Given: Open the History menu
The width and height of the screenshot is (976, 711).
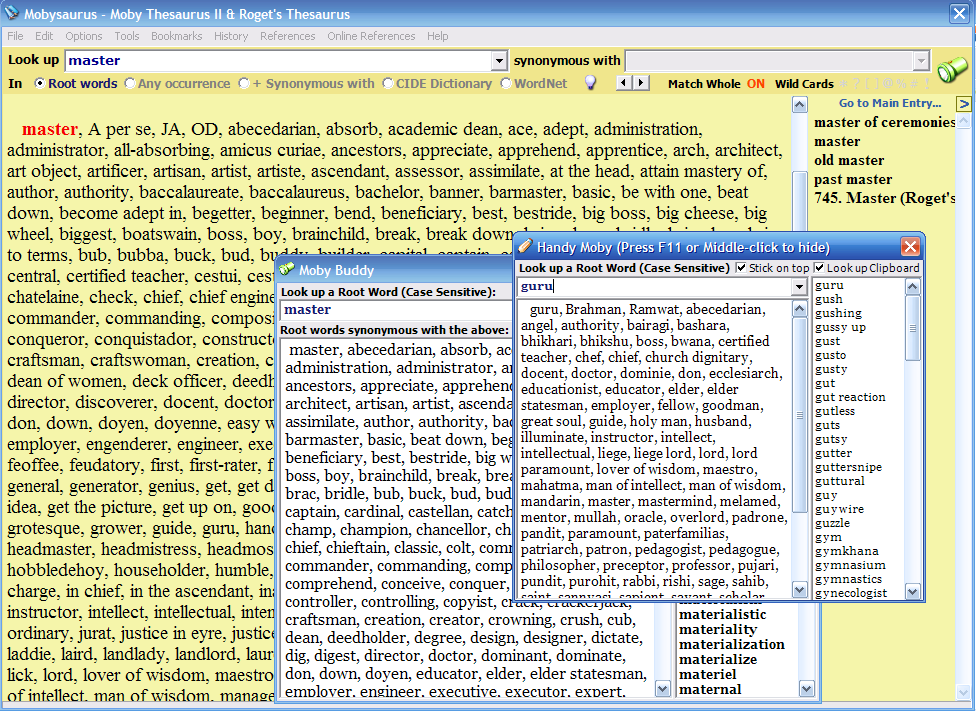Looking at the screenshot, I should (x=231, y=36).
